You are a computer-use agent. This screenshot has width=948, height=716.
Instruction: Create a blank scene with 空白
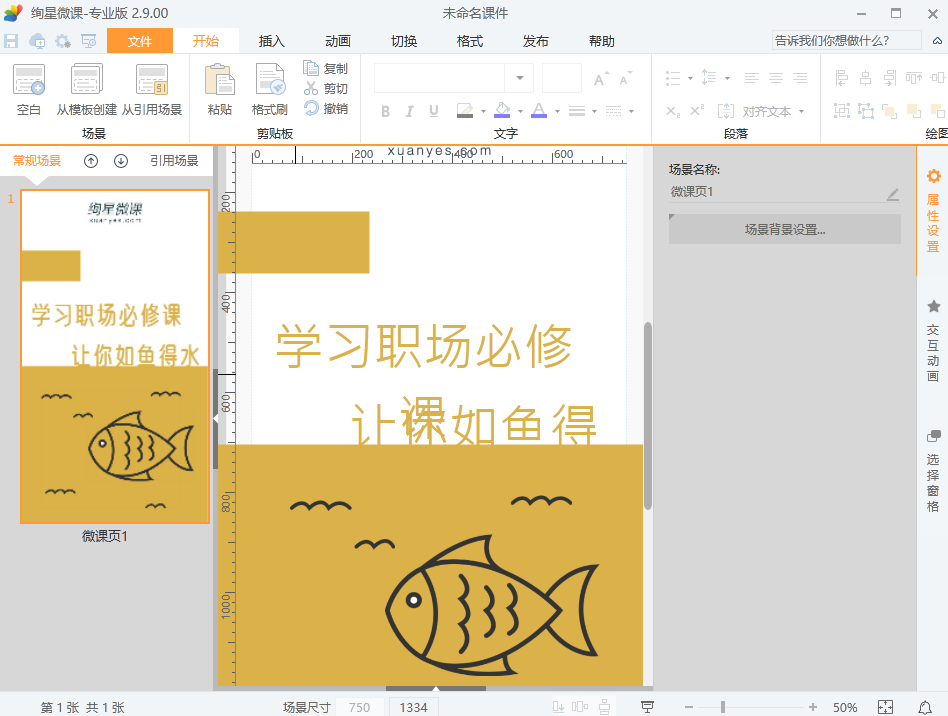tap(29, 88)
